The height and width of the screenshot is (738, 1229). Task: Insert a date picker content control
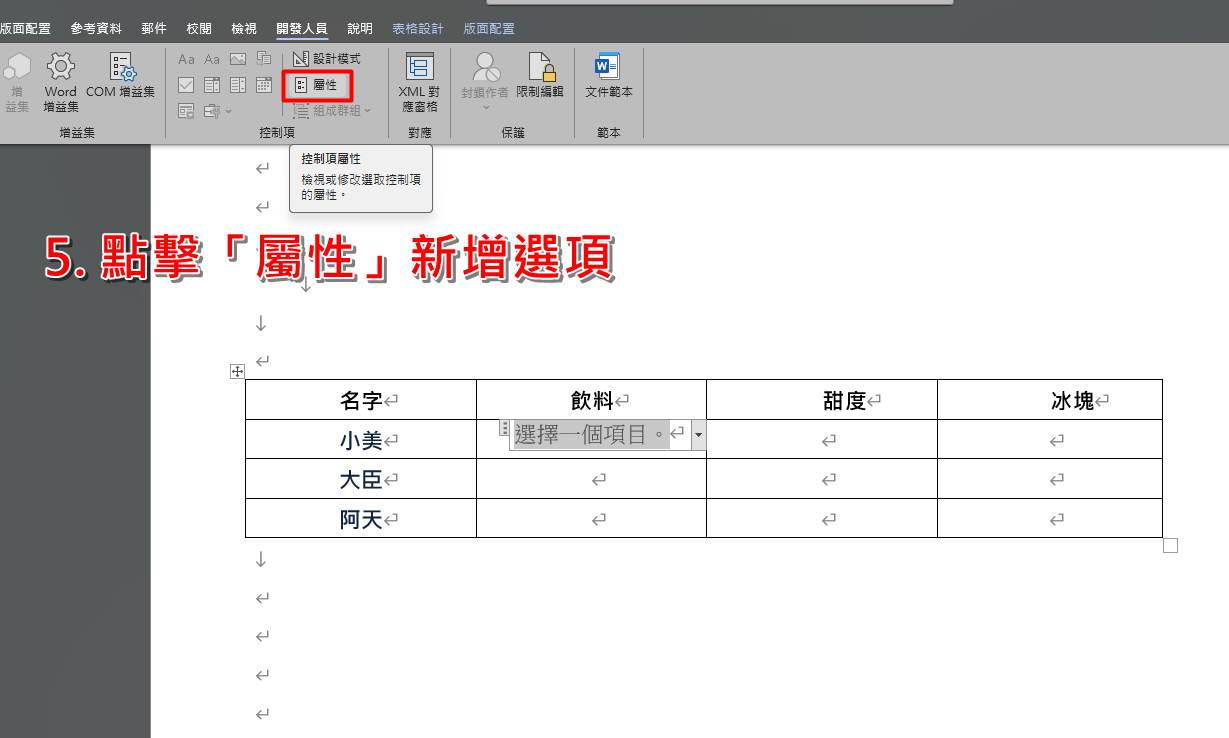264,85
